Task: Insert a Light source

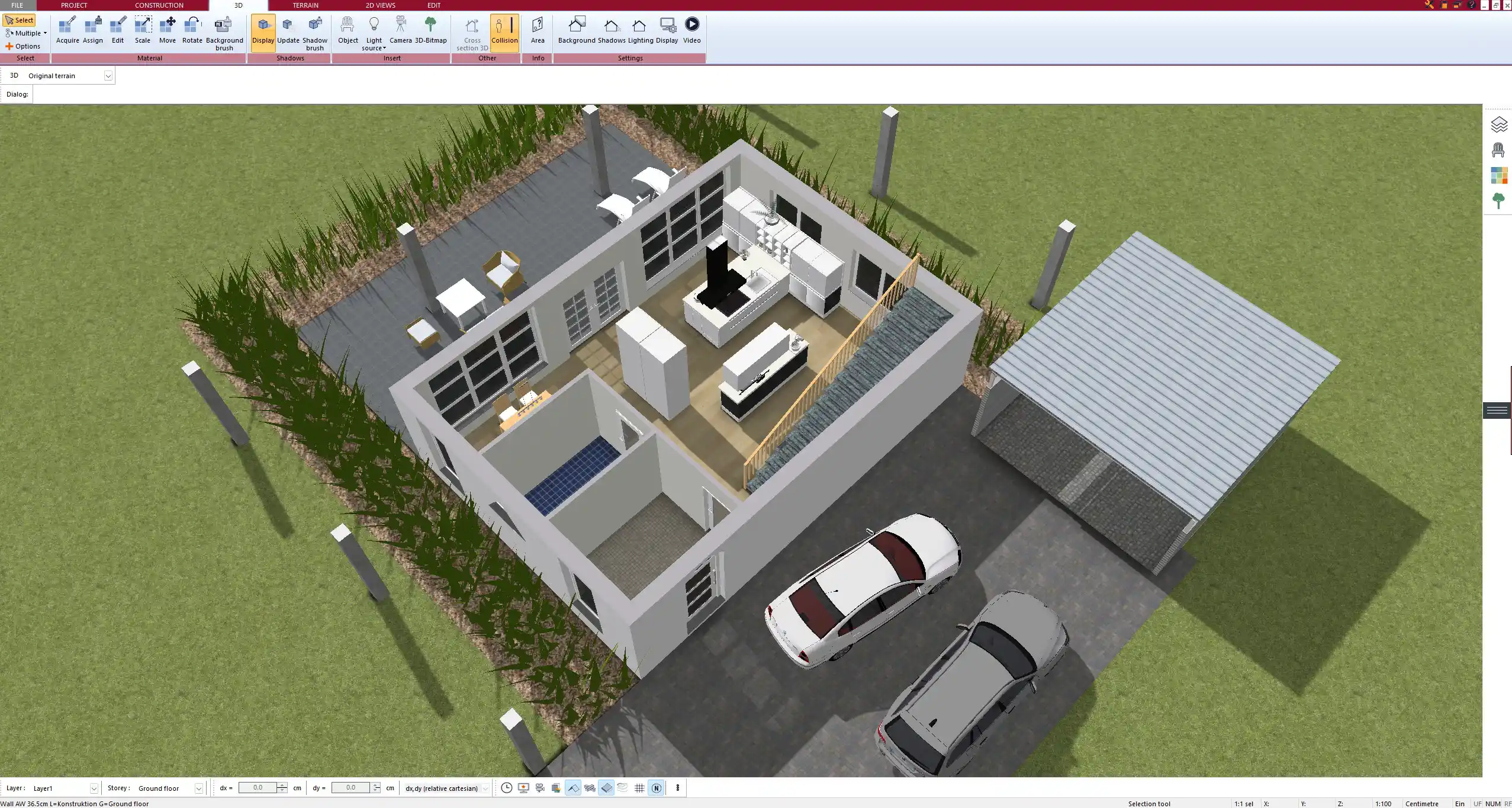Action: (374, 33)
